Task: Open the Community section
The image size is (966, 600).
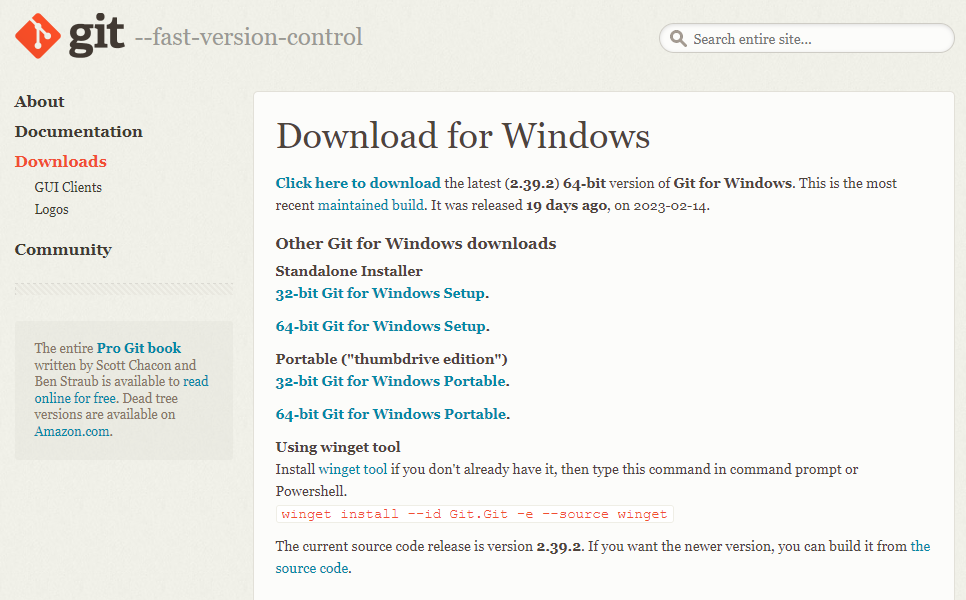Action: 63,249
